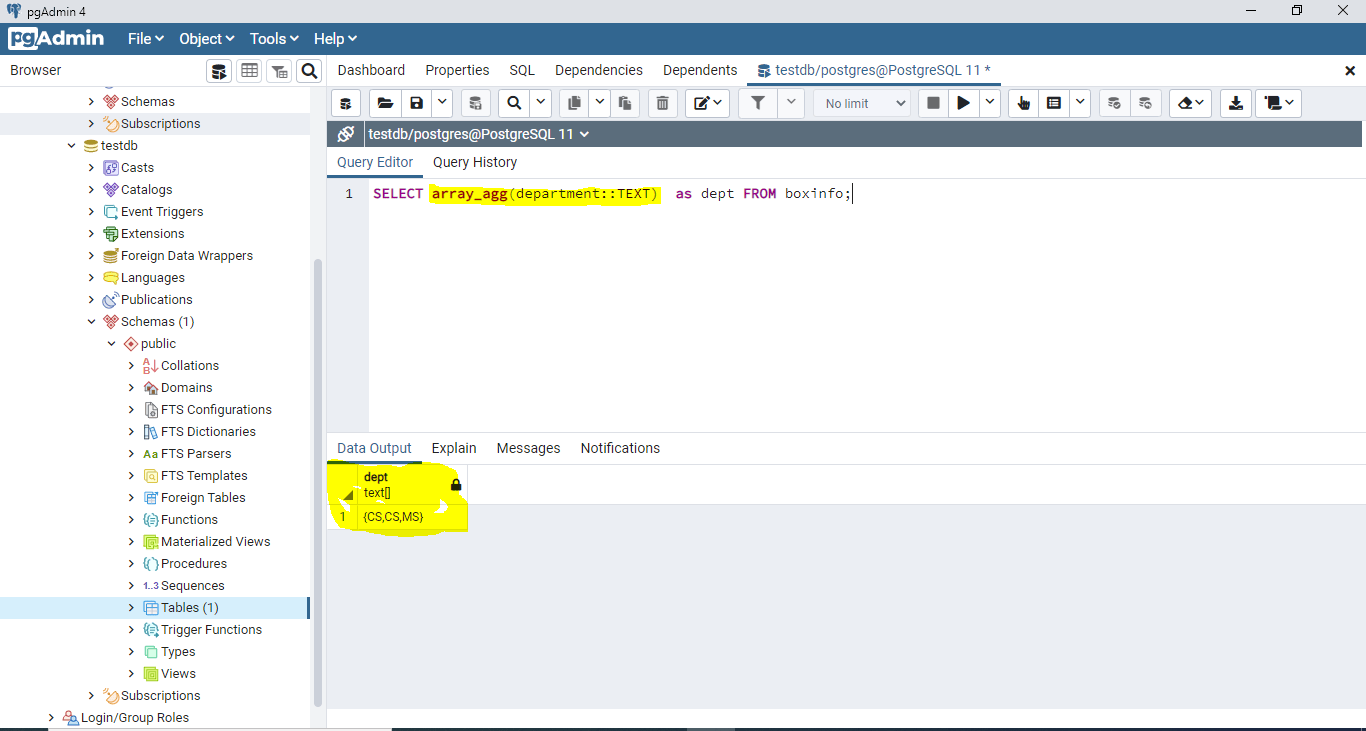Viewport: 1366px width, 731px height.
Task: Click the Rollback transaction icon
Action: pos(1145,103)
